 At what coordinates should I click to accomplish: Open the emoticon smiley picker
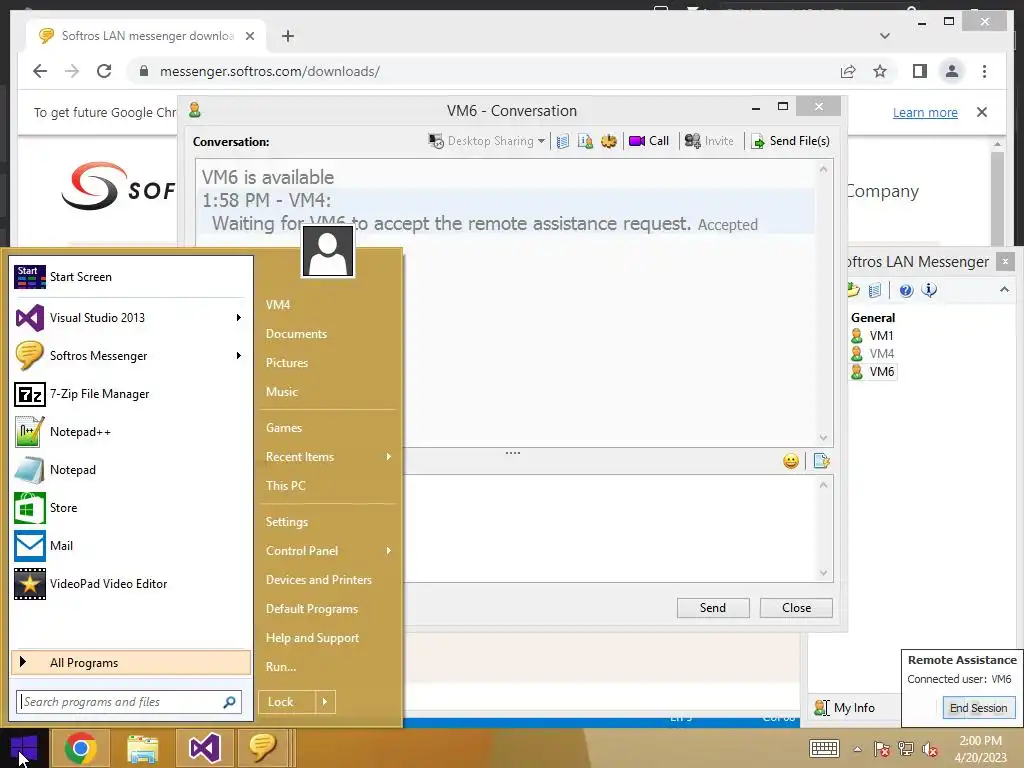coord(791,461)
